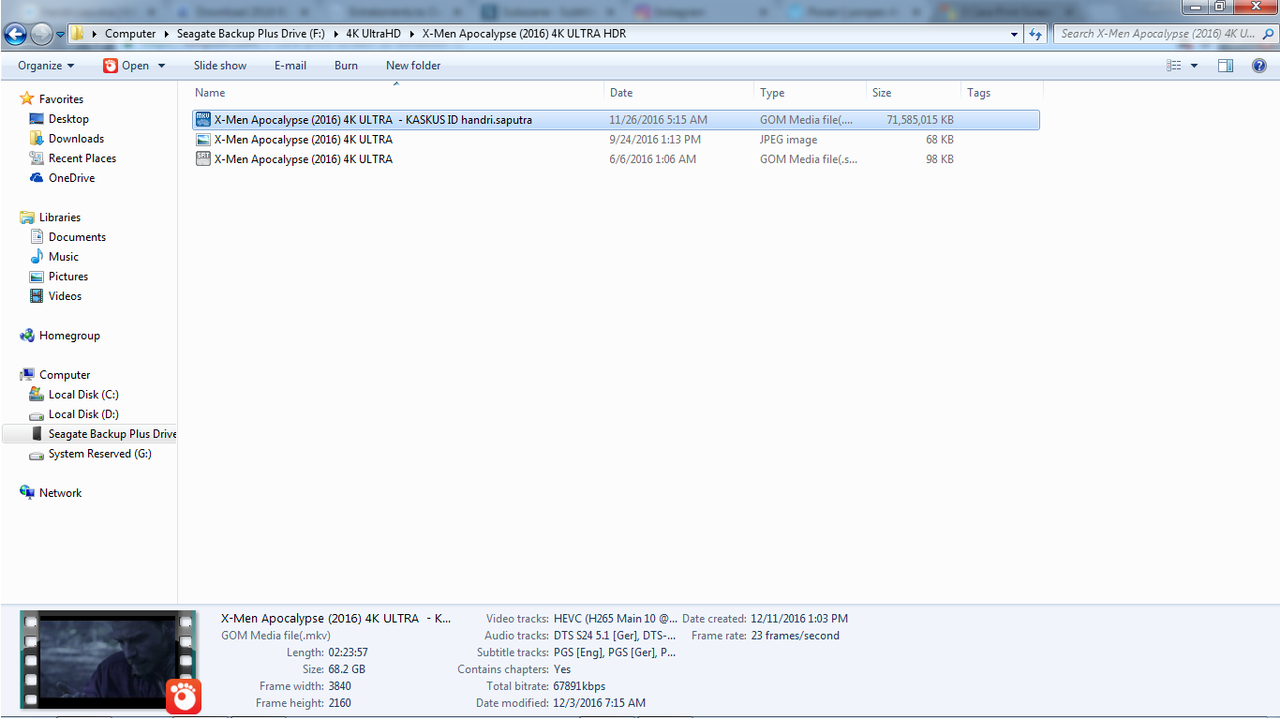The image size is (1280, 720).
Task: Click the Favorites star icon
Action: click(x=27, y=99)
